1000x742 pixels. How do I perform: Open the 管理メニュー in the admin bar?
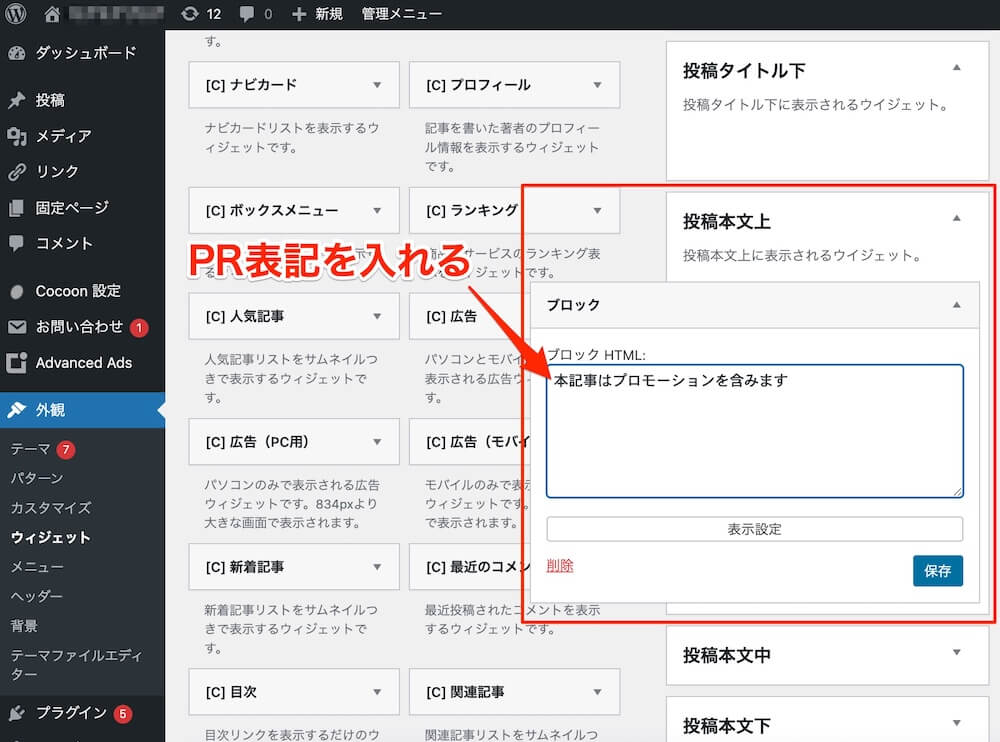[402, 13]
